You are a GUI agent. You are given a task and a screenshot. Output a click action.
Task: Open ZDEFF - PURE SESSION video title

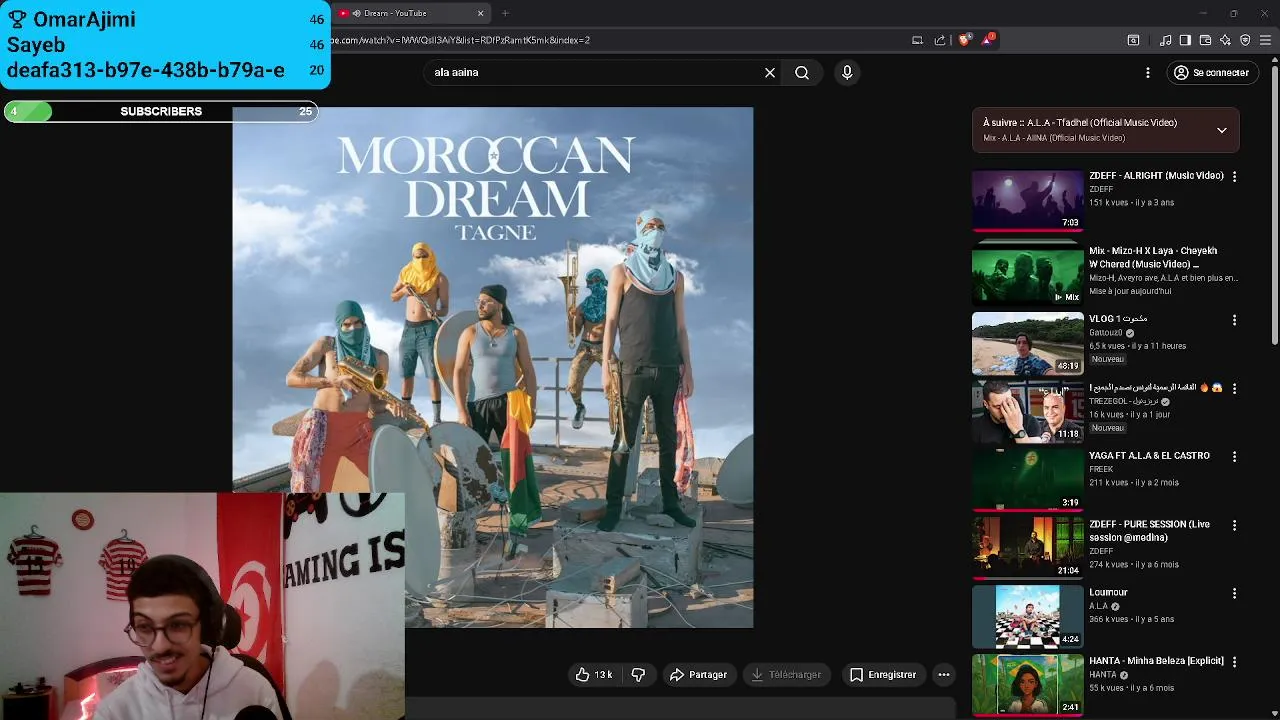pyautogui.click(x=1149, y=531)
